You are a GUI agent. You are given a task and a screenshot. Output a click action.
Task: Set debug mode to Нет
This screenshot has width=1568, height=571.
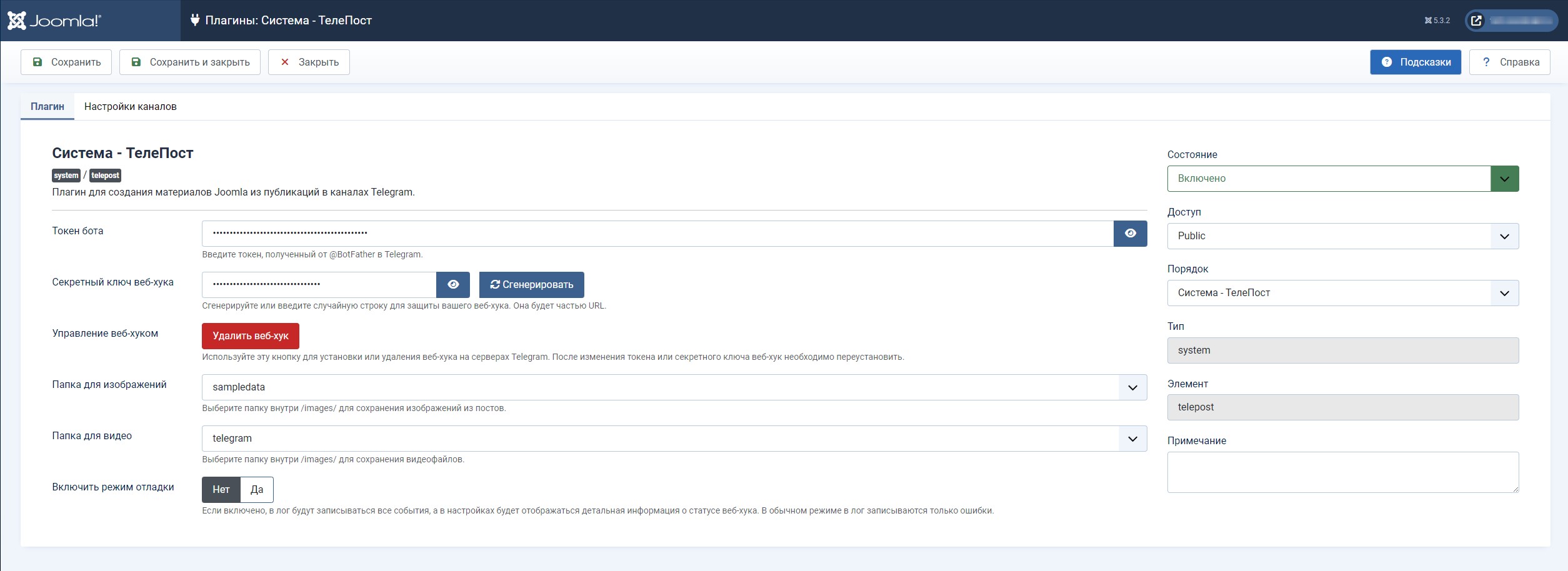pos(221,490)
